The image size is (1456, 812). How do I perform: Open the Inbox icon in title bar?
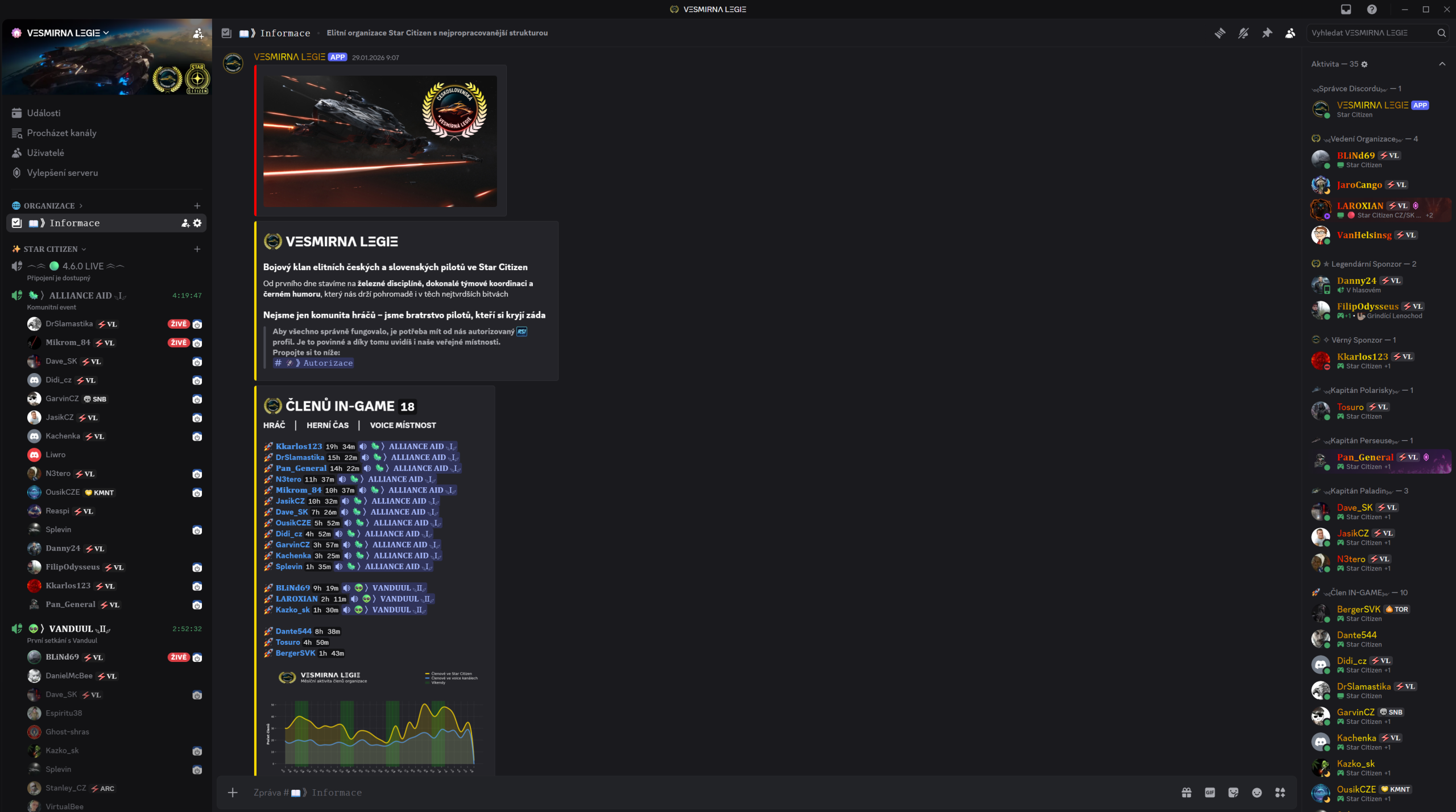tap(1346, 9)
